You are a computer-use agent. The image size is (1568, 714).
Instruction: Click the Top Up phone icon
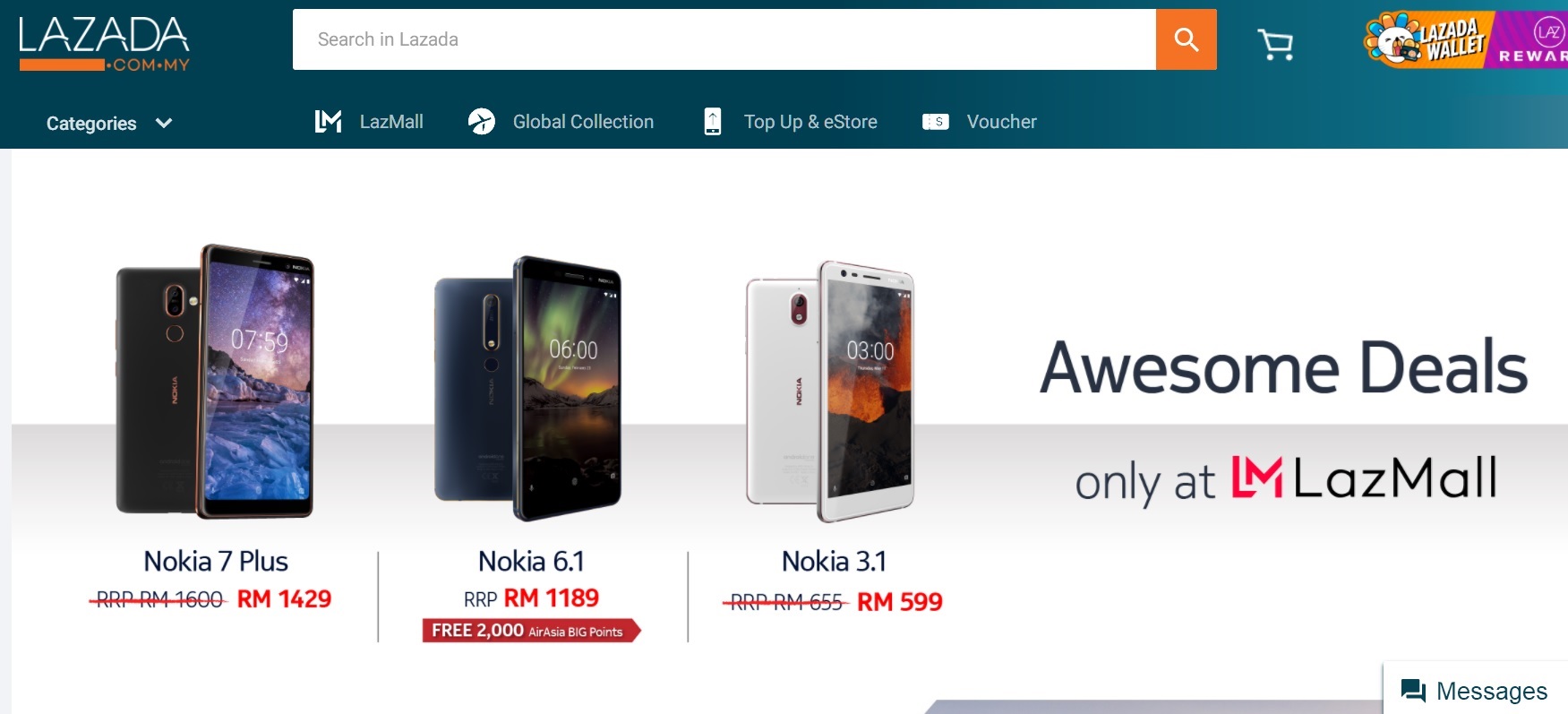coord(713,121)
